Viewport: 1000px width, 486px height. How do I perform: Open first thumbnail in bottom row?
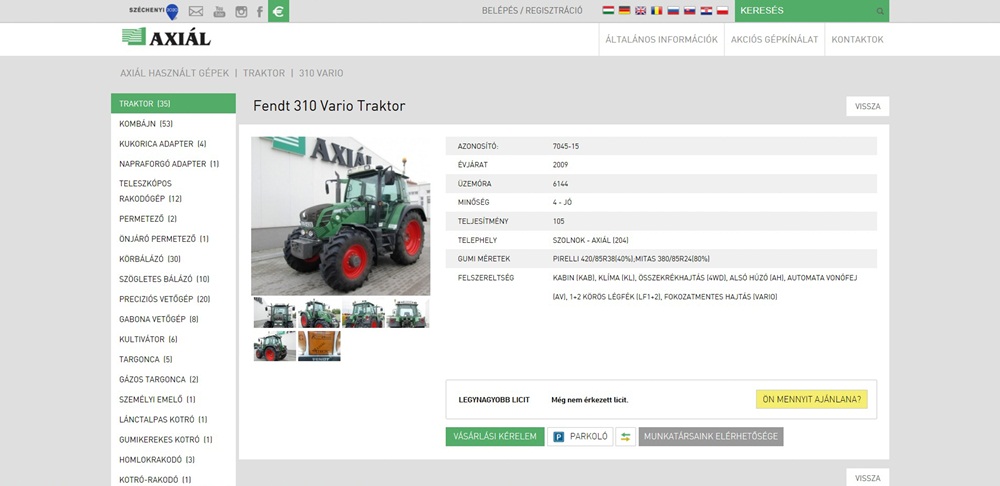pos(275,346)
